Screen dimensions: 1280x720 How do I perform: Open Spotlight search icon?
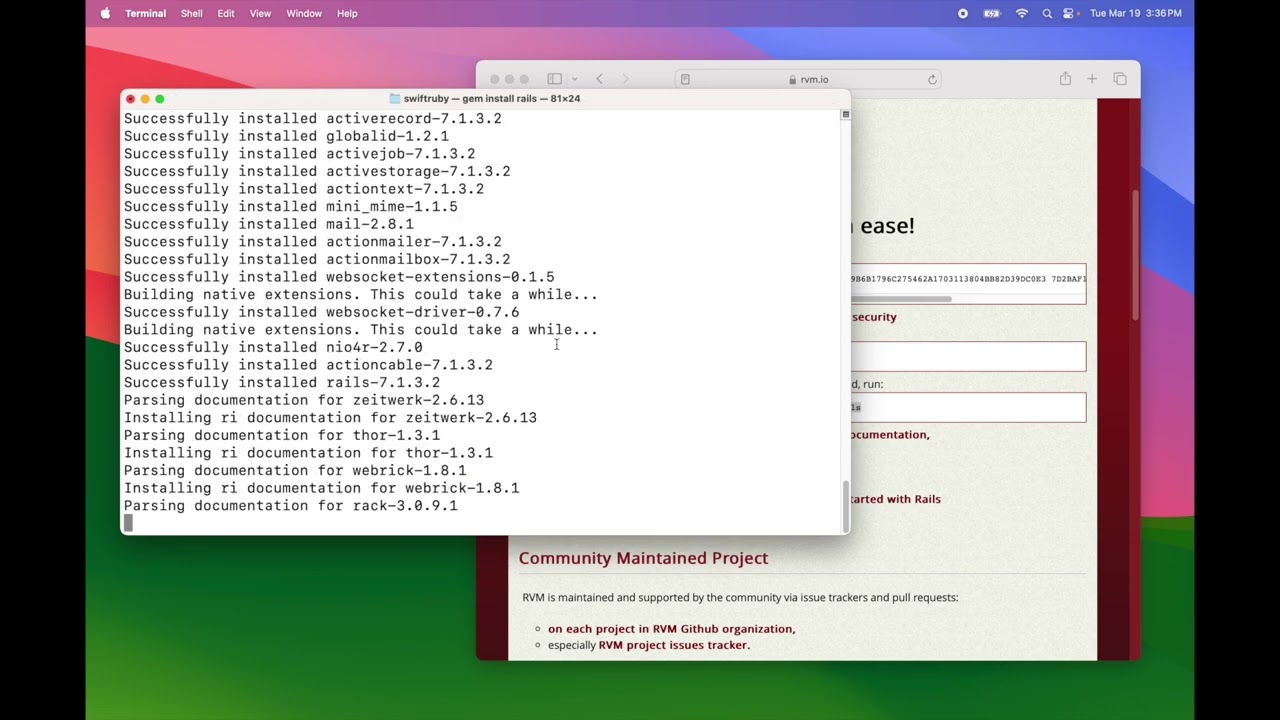click(x=1047, y=13)
